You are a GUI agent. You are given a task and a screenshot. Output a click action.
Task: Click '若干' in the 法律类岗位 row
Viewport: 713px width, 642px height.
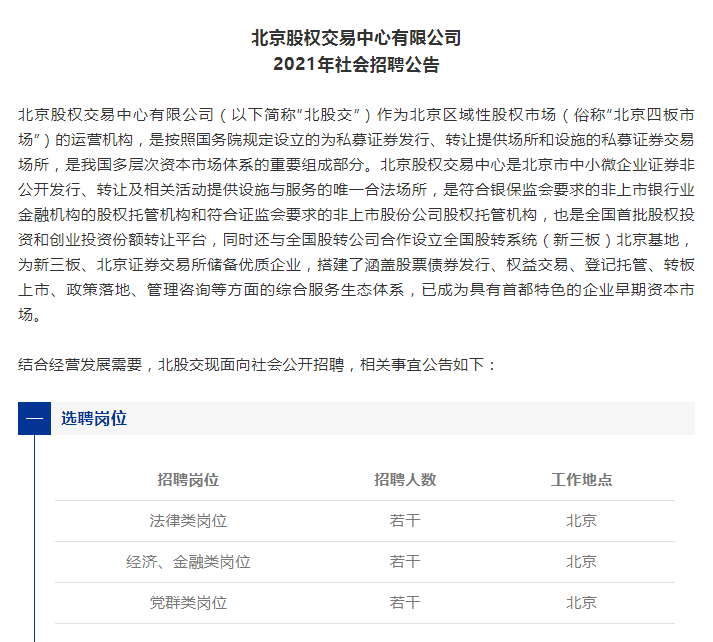[405, 521]
